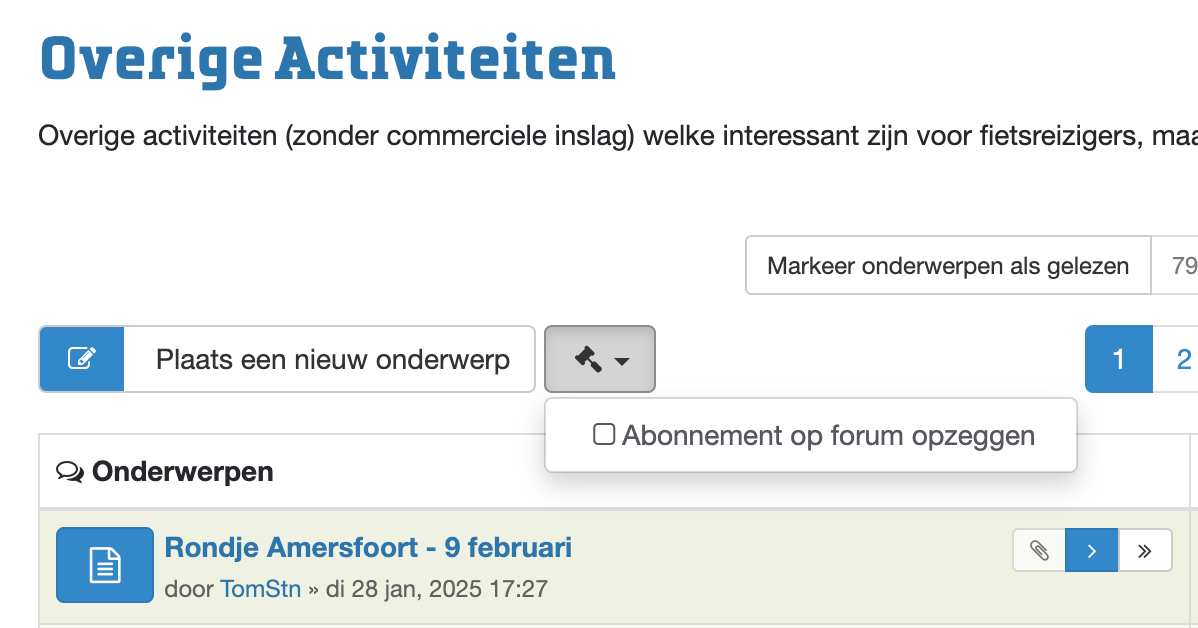This screenshot has height=628, width=1198.
Task: Open the TomStn author profile link
Action: 260,589
